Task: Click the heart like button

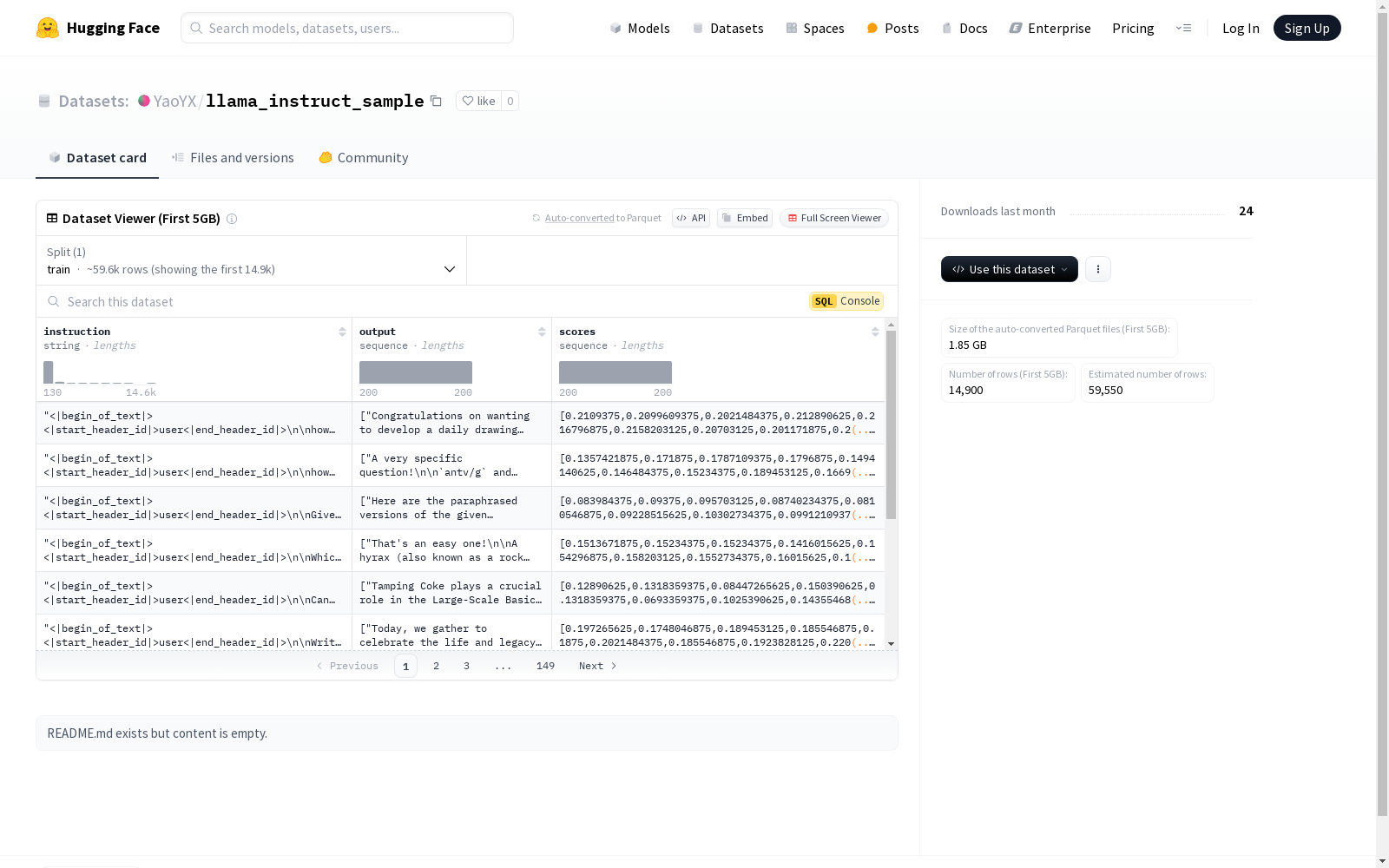Action: pos(478,101)
